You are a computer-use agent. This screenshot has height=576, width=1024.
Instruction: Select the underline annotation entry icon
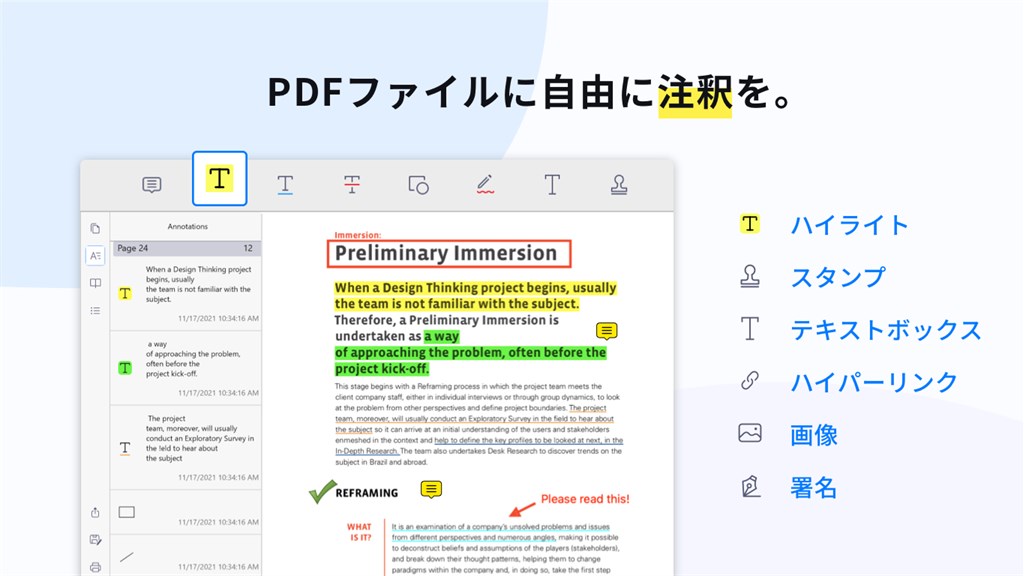coord(125,448)
